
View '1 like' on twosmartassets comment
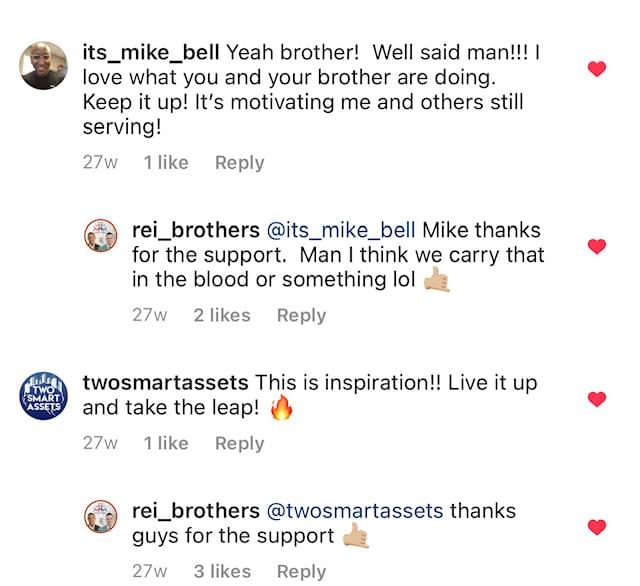point(166,443)
